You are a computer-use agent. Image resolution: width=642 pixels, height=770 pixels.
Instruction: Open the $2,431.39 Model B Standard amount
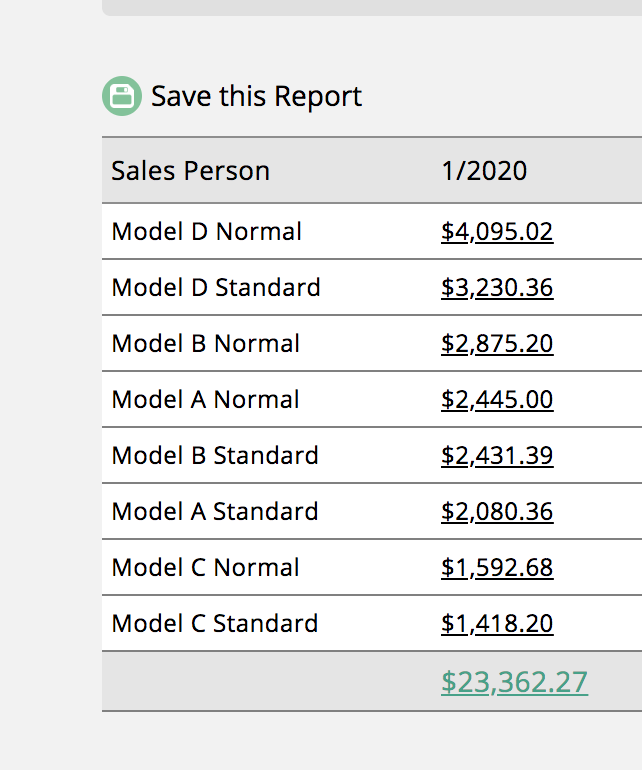(496, 456)
